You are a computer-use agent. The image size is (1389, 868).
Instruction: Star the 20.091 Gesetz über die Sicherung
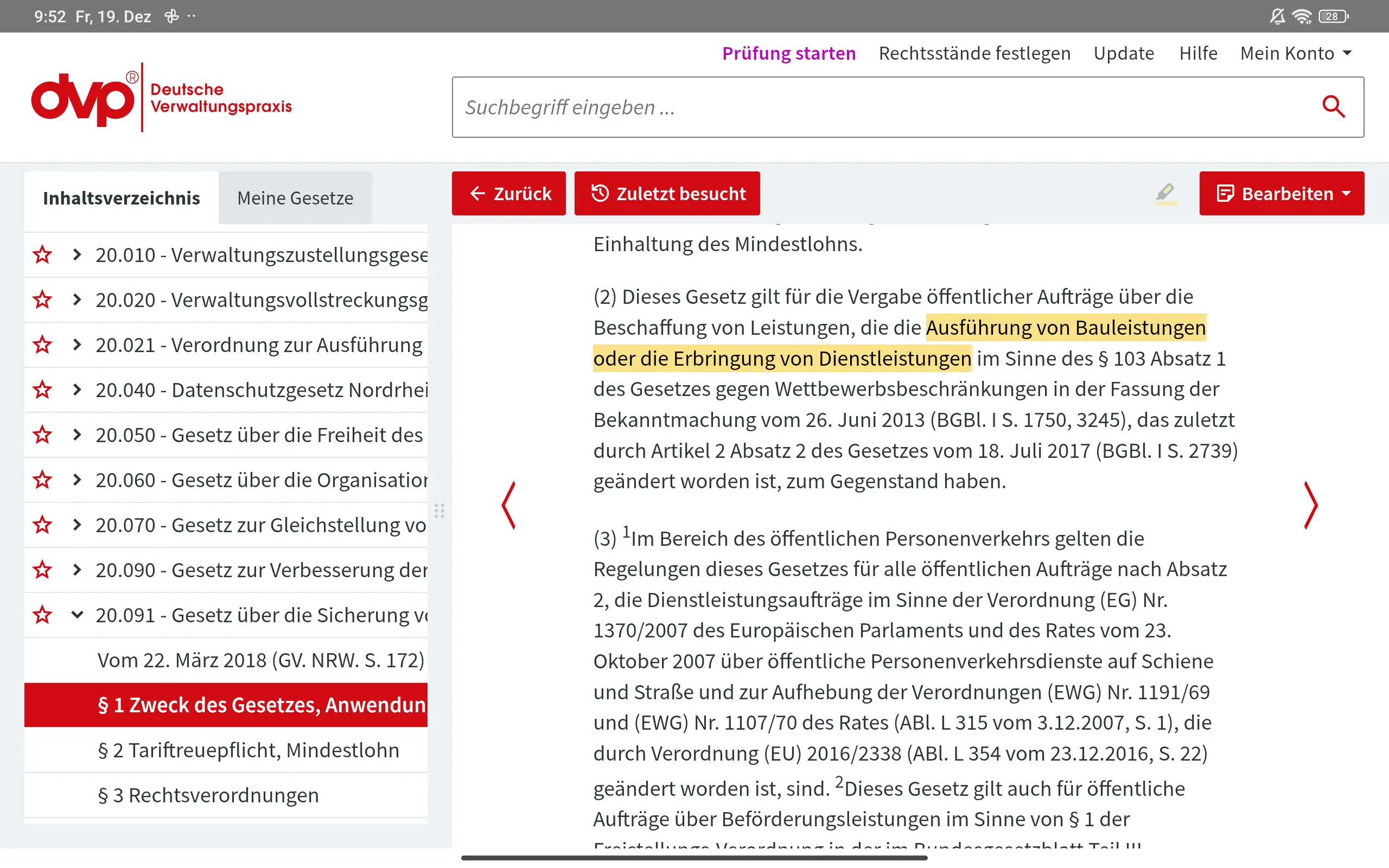42,615
